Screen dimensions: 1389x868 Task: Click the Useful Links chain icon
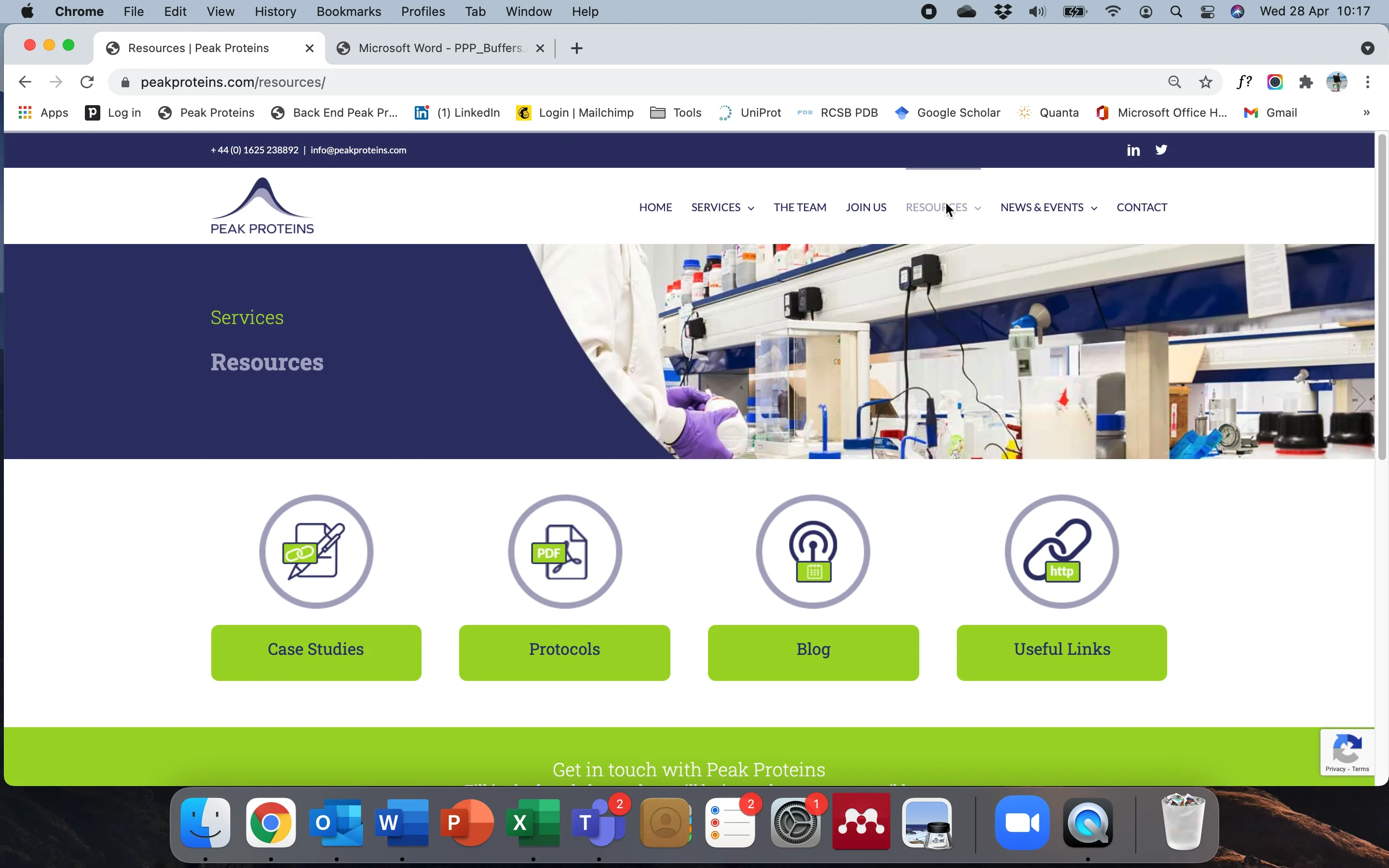pyautogui.click(x=1062, y=552)
